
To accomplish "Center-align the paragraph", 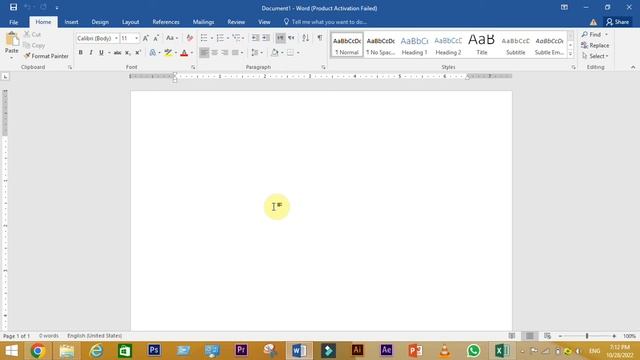I will (214, 53).
